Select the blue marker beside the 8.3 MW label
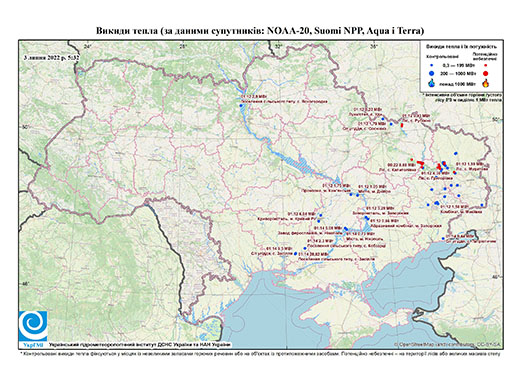 pyautogui.click(x=295, y=254)
